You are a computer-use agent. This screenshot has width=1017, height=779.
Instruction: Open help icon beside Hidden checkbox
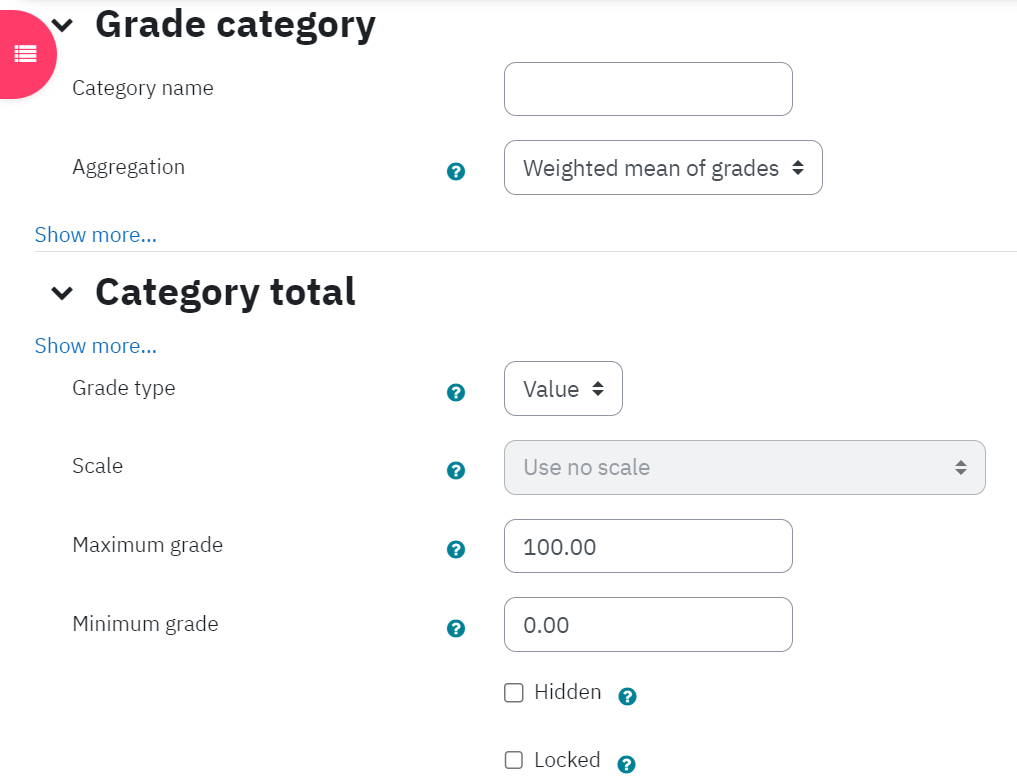click(x=627, y=696)
